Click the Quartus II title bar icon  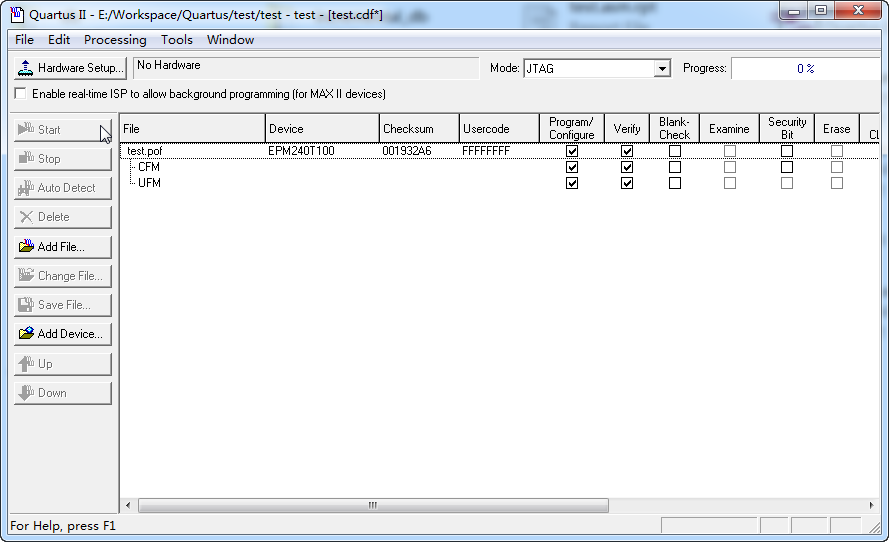coord(16,14)
